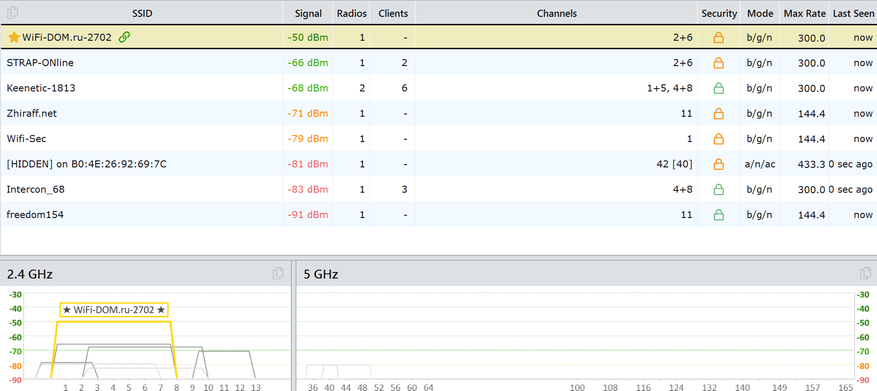Copy the 2.4 GHz chart with its icon
The image size is (877, 391).
[278, 274]
